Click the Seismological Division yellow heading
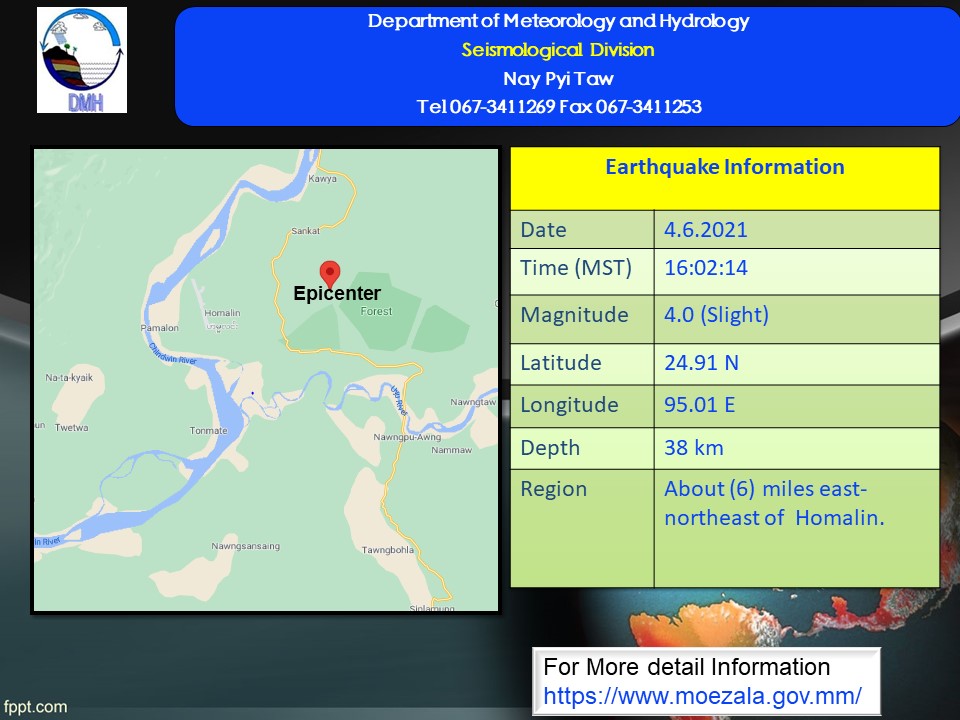 [x=558, y=50]
